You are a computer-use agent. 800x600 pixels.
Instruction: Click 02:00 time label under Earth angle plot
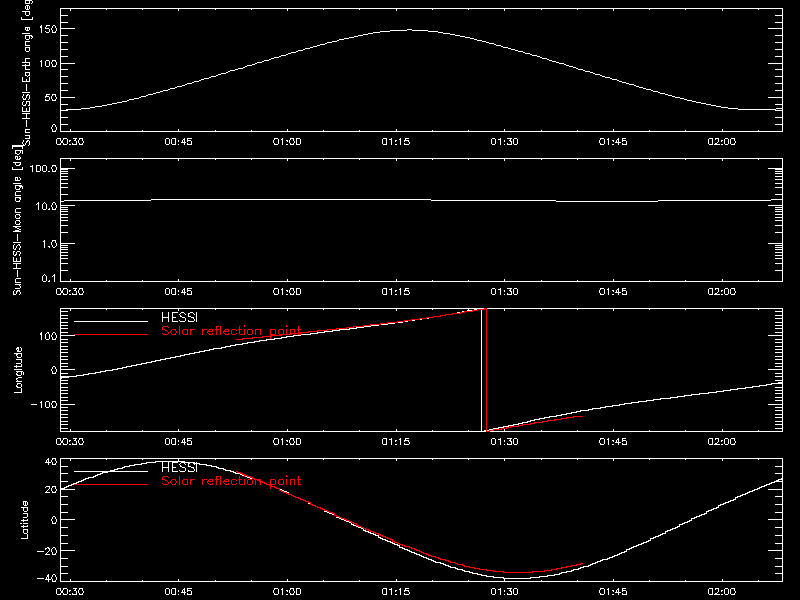(722, 142)
